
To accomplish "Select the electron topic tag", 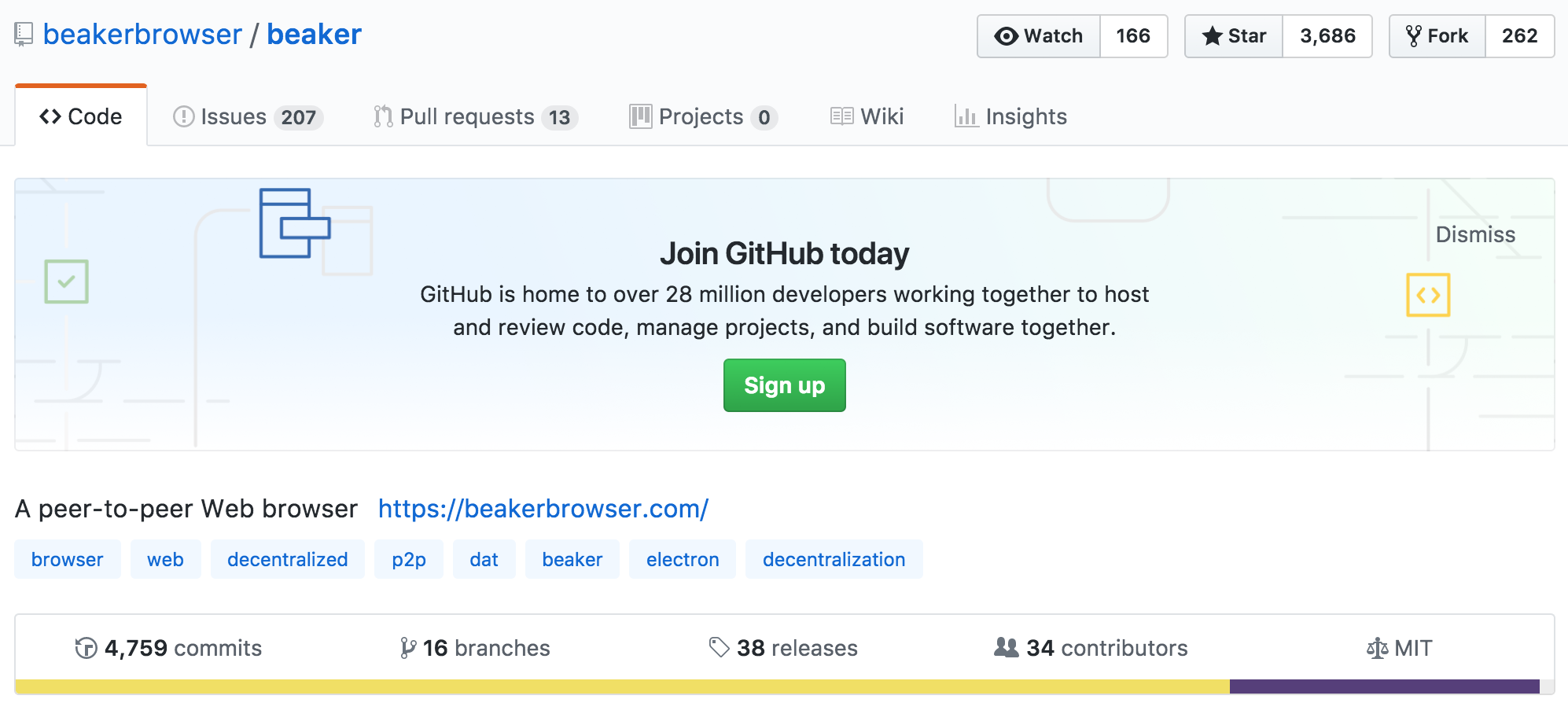I will coord(683,559).
